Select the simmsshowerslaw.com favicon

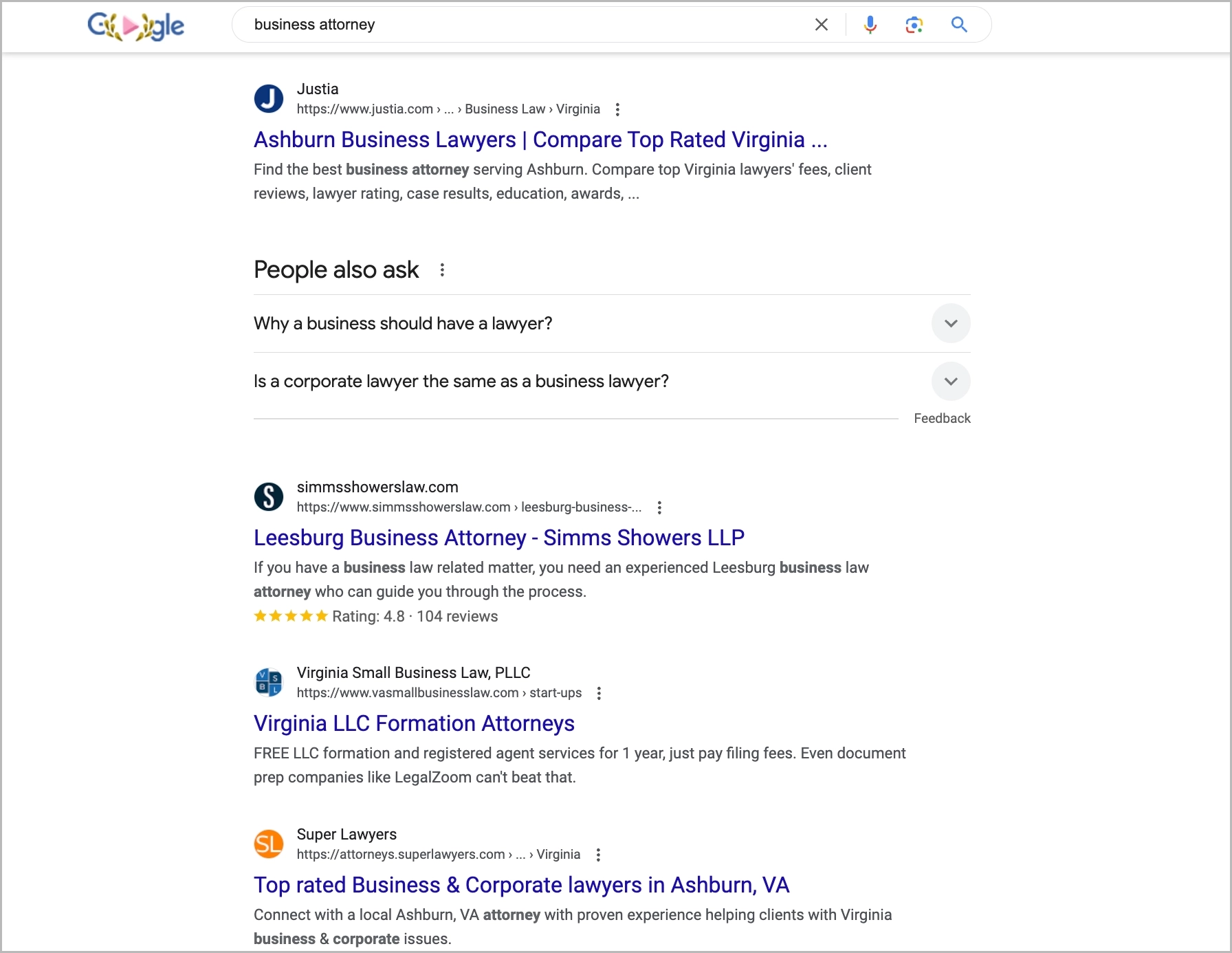269,497
